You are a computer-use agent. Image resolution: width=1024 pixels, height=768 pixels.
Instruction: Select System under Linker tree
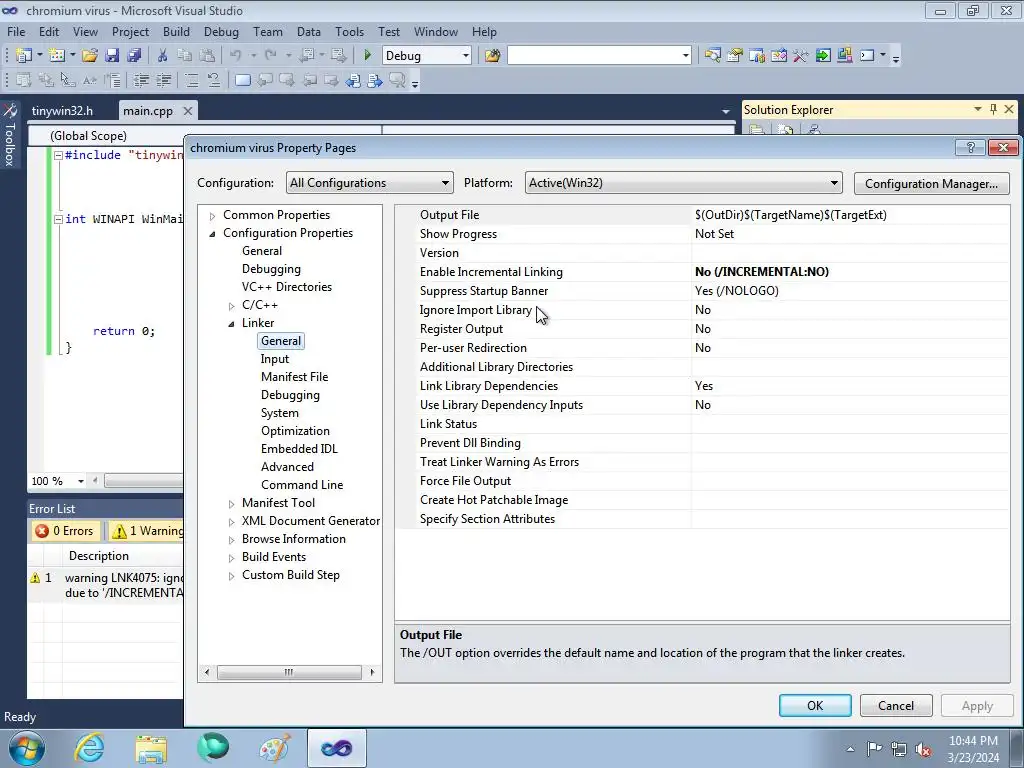[x=280, y=413]
